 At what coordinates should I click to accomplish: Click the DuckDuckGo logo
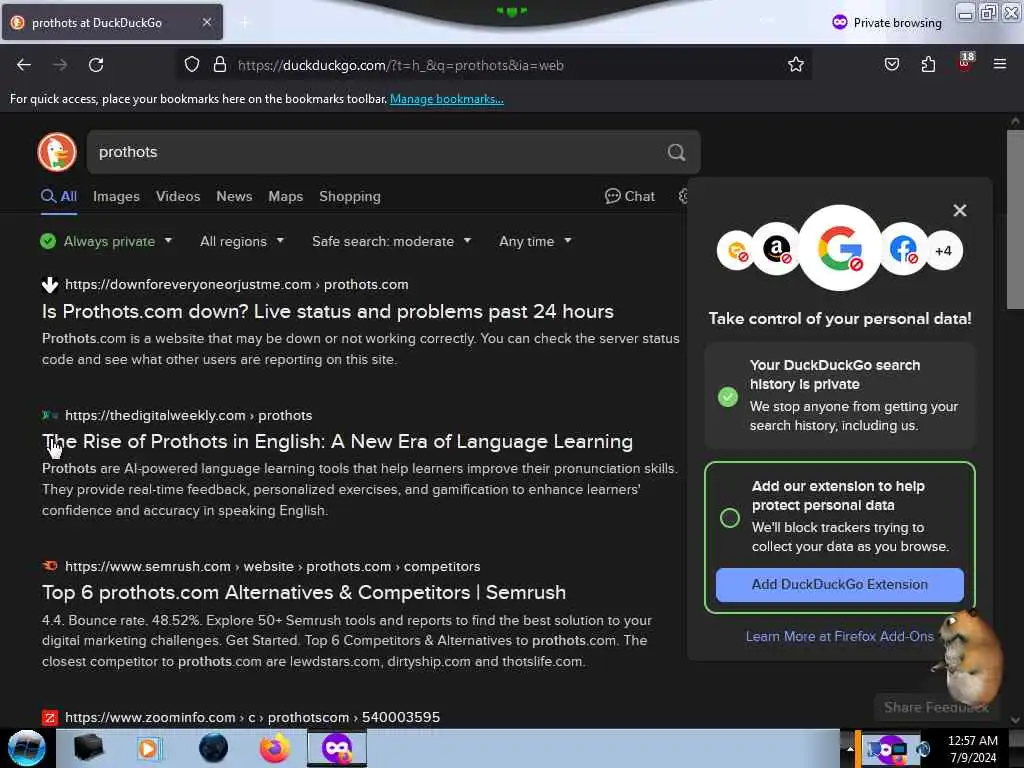(x=57, y=152)
